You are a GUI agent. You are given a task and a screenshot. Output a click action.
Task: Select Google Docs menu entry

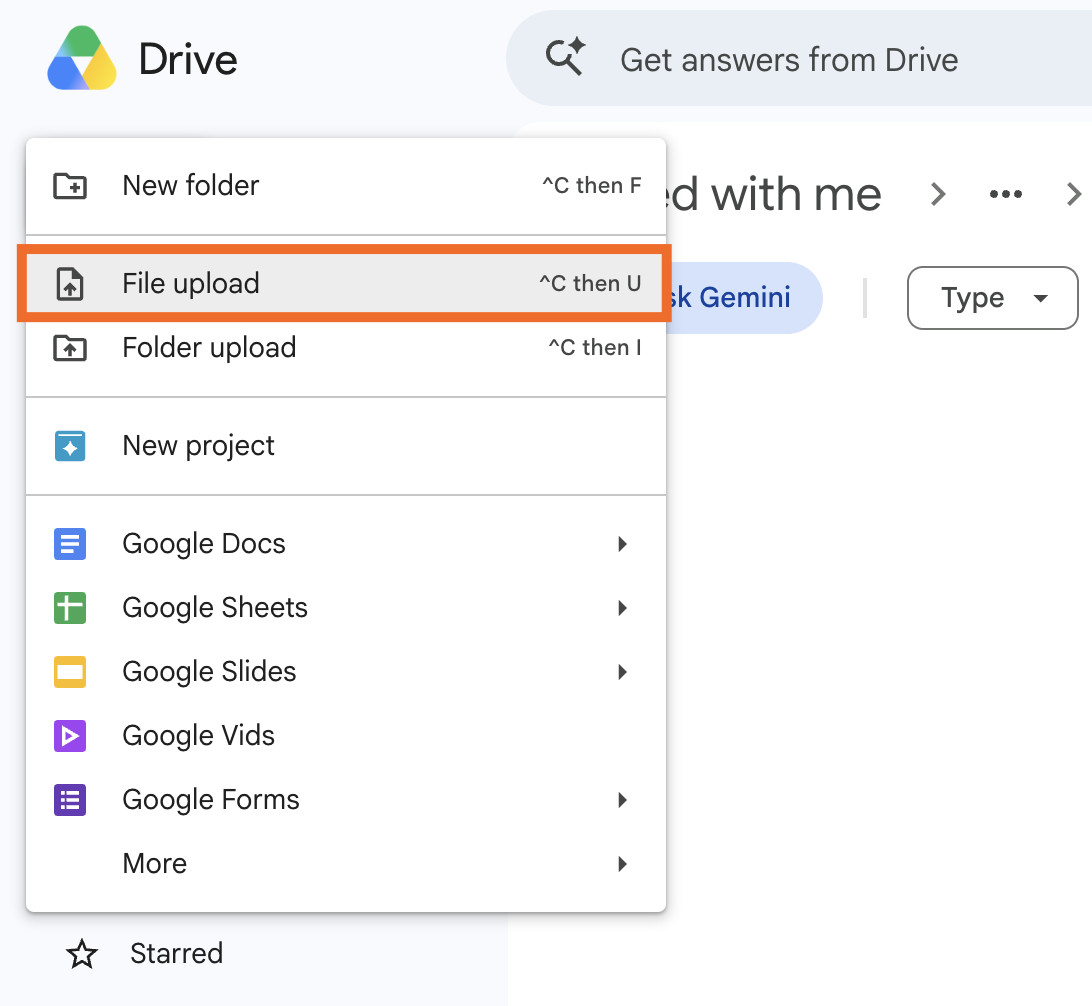tap(346, 544)
